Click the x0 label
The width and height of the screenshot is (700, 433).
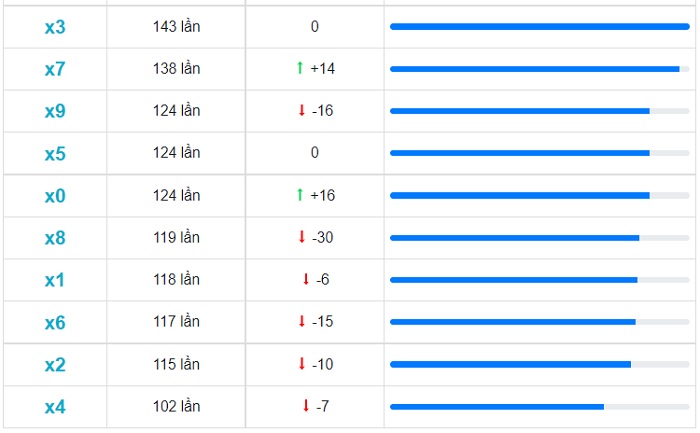pyautogui.click(x=55, y=196)
